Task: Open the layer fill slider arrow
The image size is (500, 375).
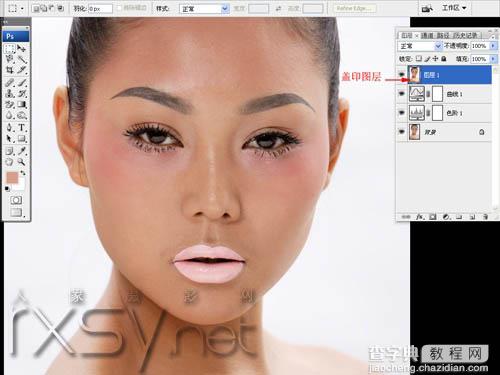Action: click(x=493, y=59)
